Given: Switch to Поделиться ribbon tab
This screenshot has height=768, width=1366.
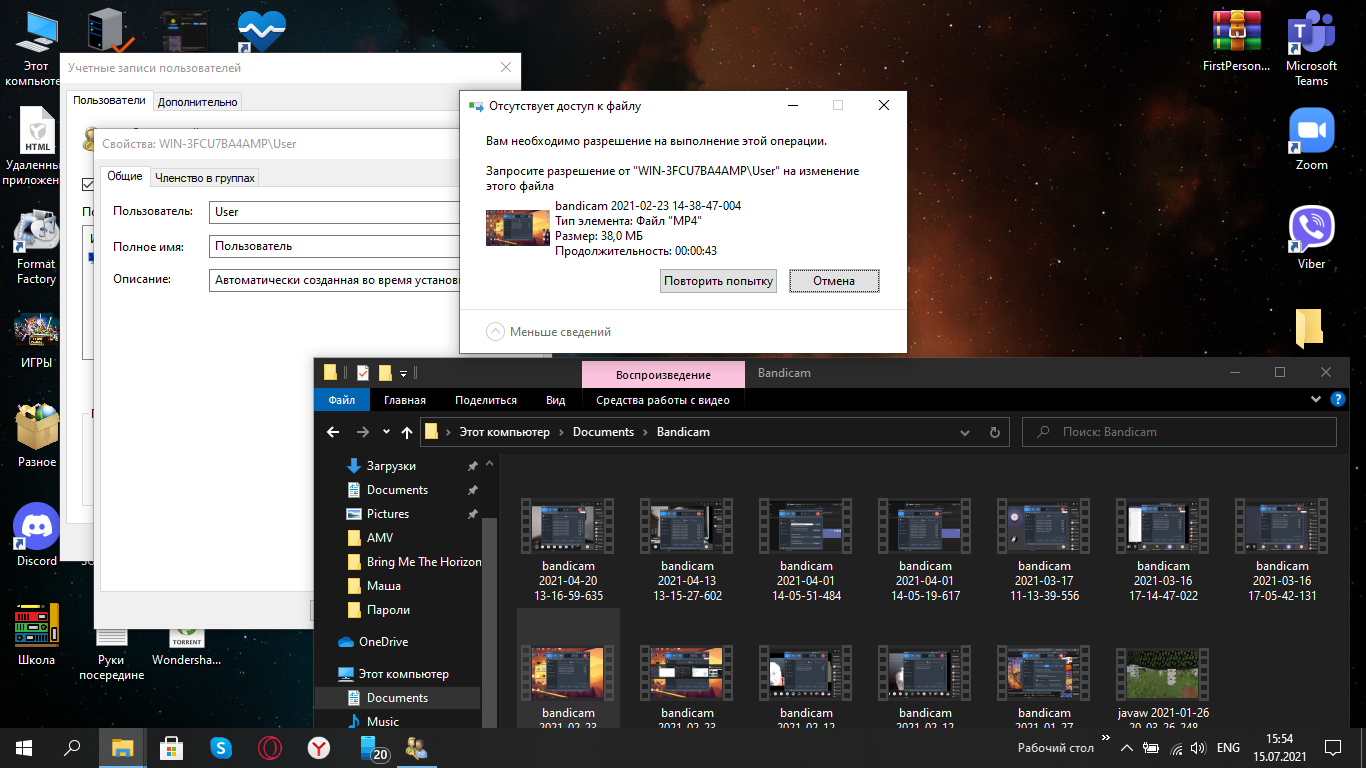Looking at the screenshot, I should [486, 400].
